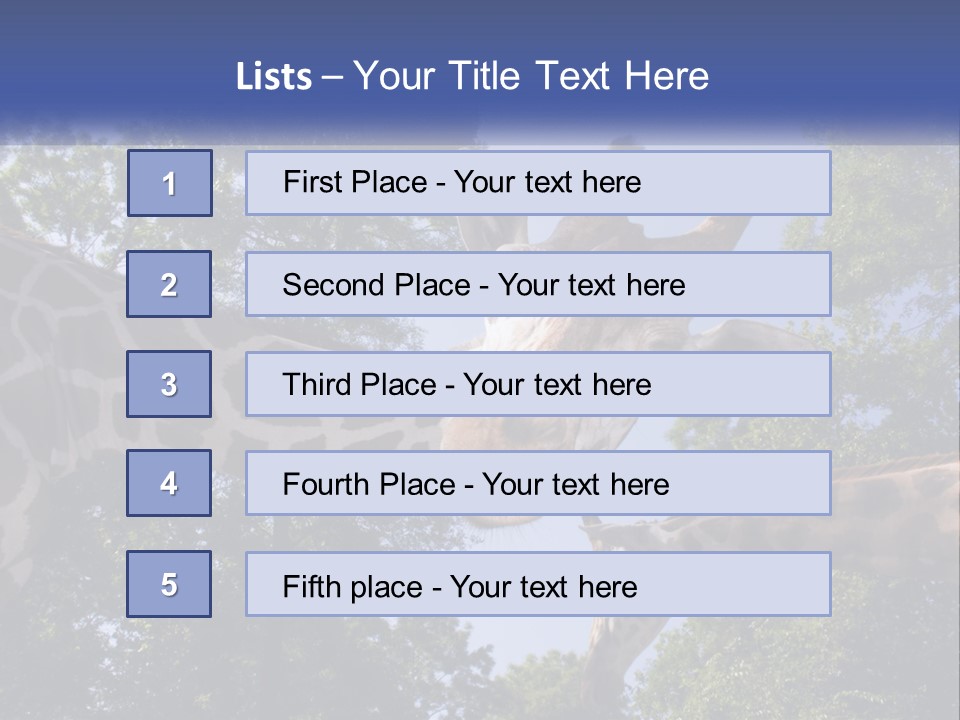Click the Second Place text bar
Image resolution: width=960 pixels, height=720 pixels.
pyautogui.click(x=538, y=284)
